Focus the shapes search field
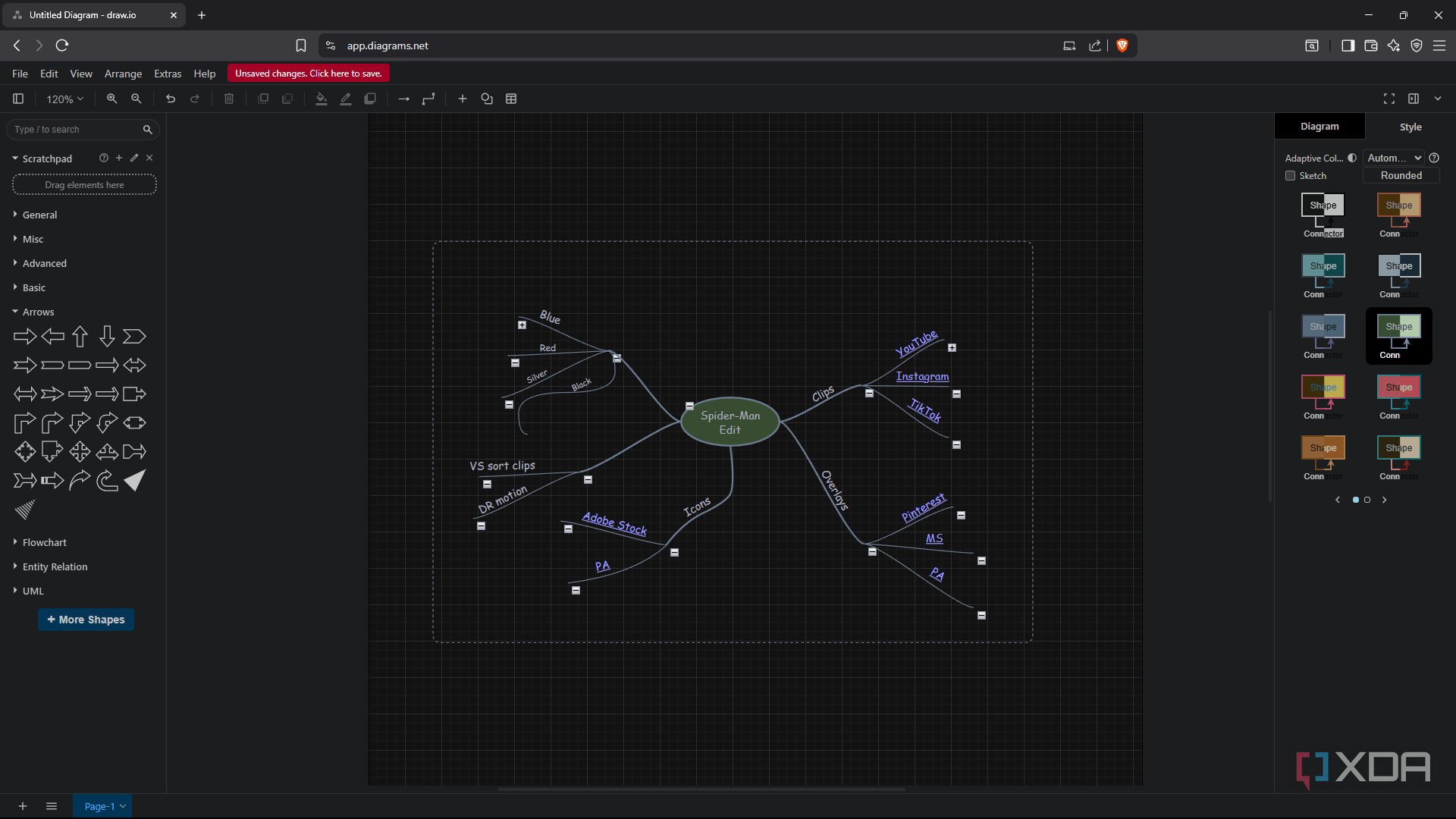Screen dimensions: 1456x819 pyautogui.click(x=76, y=130)
